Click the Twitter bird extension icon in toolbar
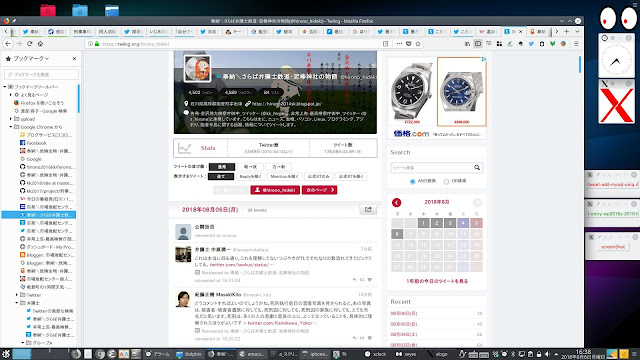 531,44
